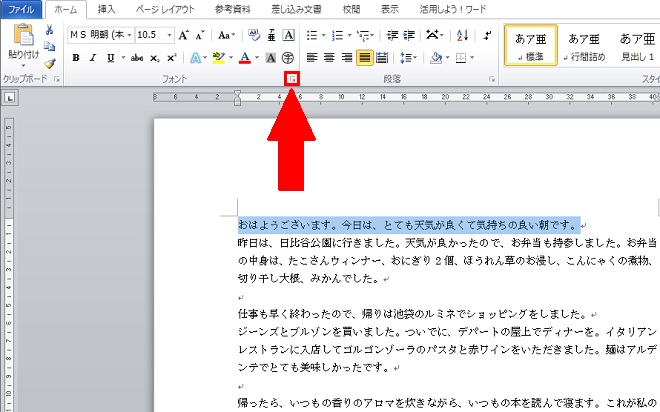The image size is (660, 412).
Task: Switch to the 表示 tab
Action: click(390, 9)
